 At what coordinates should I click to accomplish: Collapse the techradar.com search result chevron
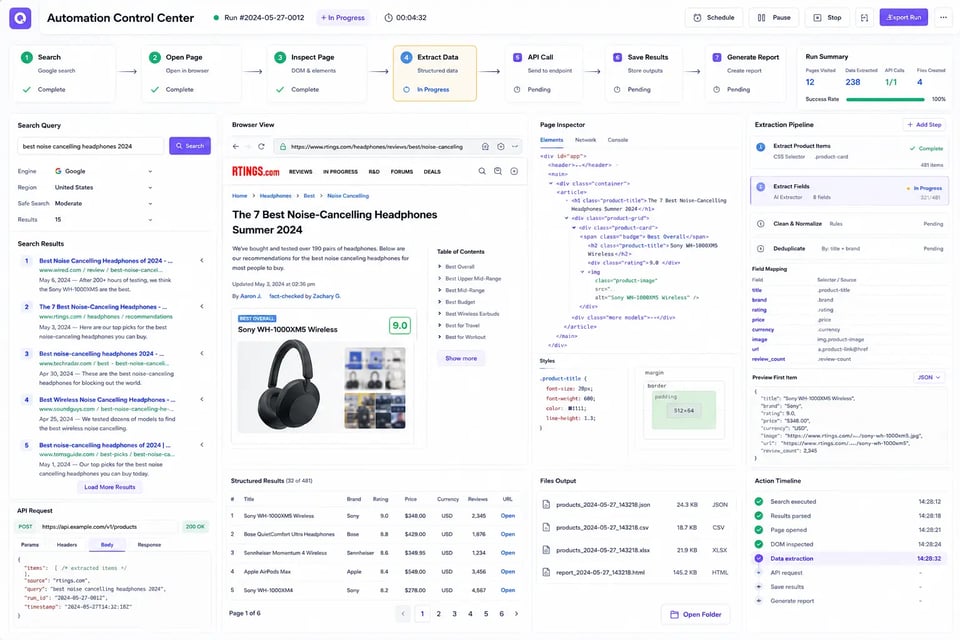point(202,353)
